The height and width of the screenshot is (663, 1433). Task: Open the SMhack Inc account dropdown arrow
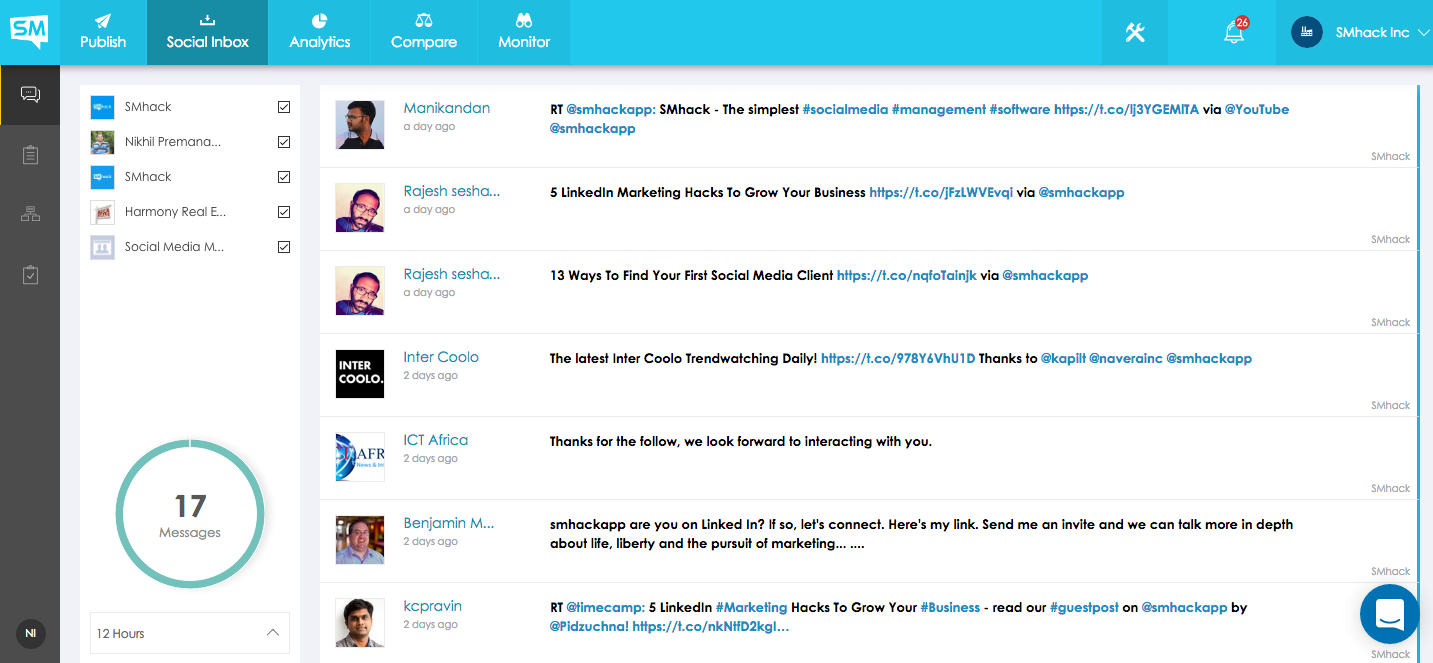(1424, 33)
